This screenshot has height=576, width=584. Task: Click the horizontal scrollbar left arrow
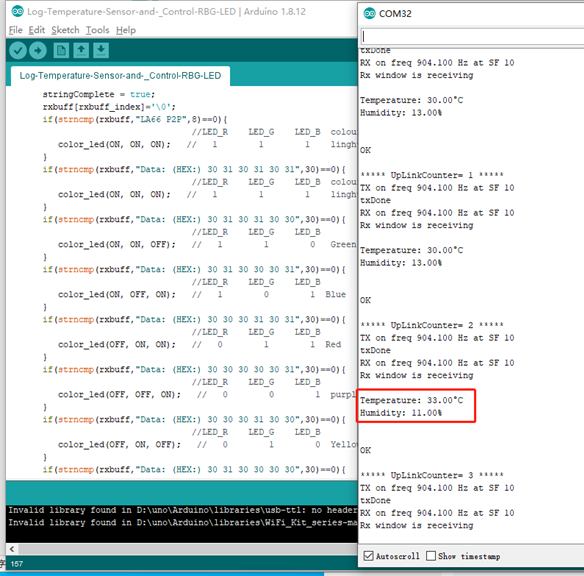(12, 549)
